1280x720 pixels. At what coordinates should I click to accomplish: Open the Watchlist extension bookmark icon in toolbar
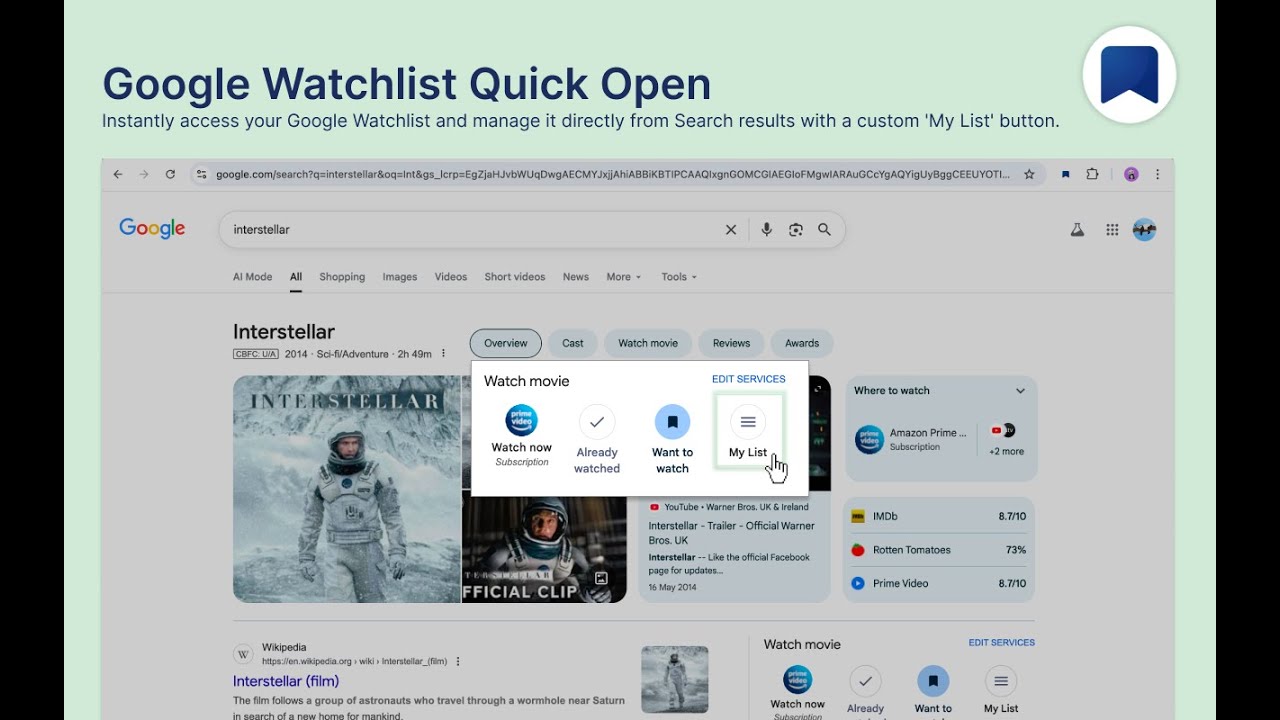tap(1066, 174)
